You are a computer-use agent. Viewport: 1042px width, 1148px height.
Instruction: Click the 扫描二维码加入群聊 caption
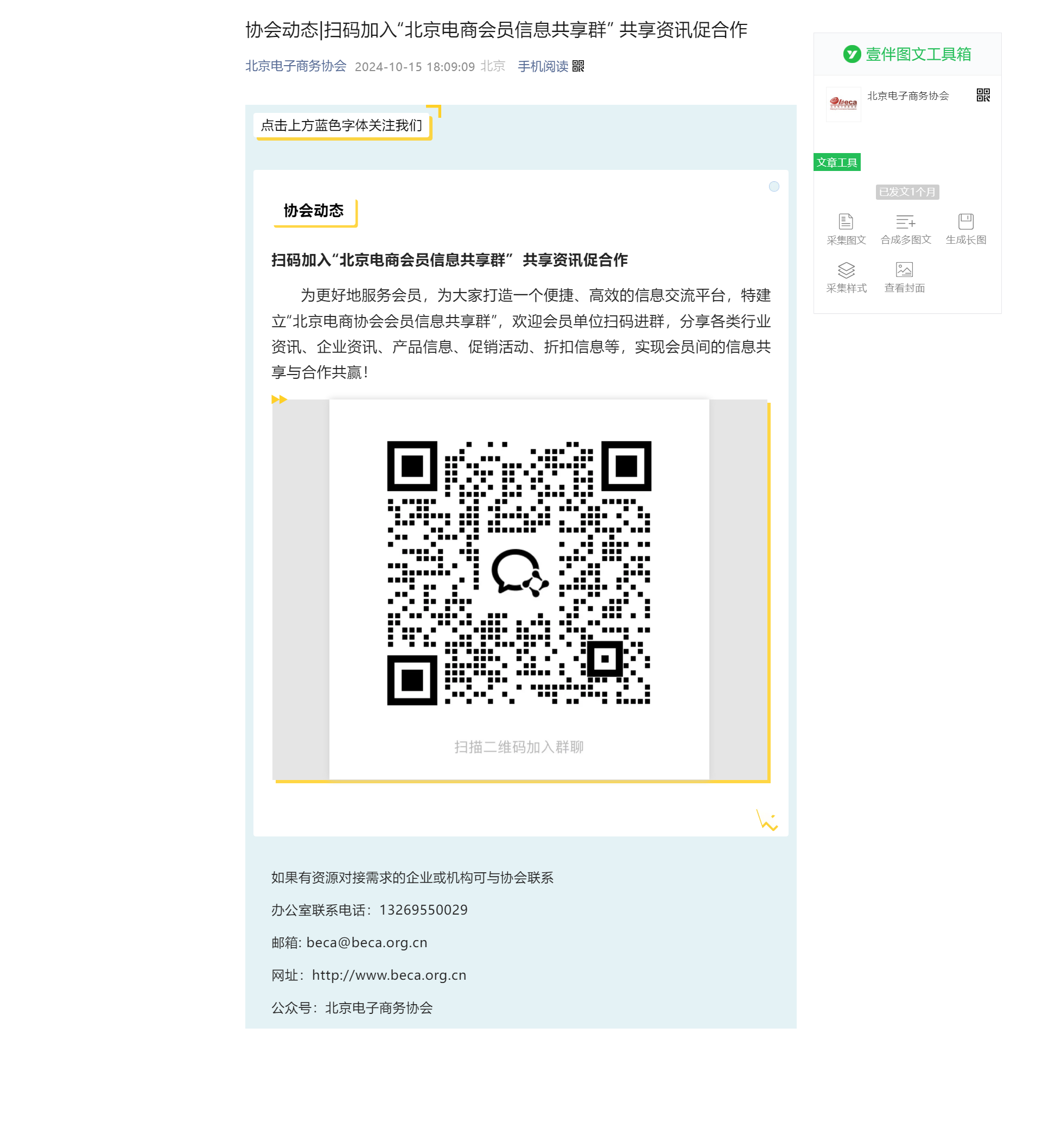click(x=519, y=746)
